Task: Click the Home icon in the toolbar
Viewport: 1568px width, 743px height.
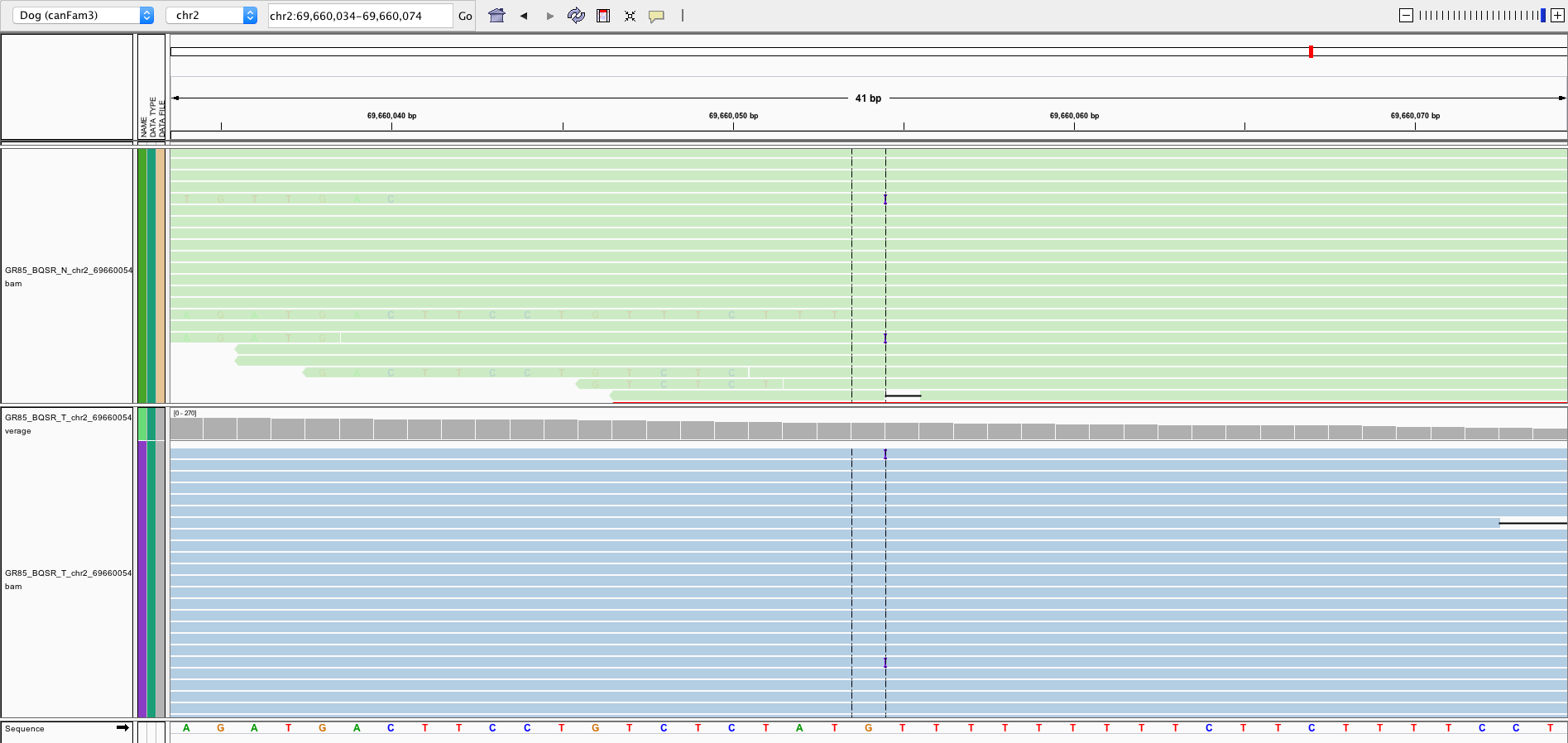Action: 496,15
